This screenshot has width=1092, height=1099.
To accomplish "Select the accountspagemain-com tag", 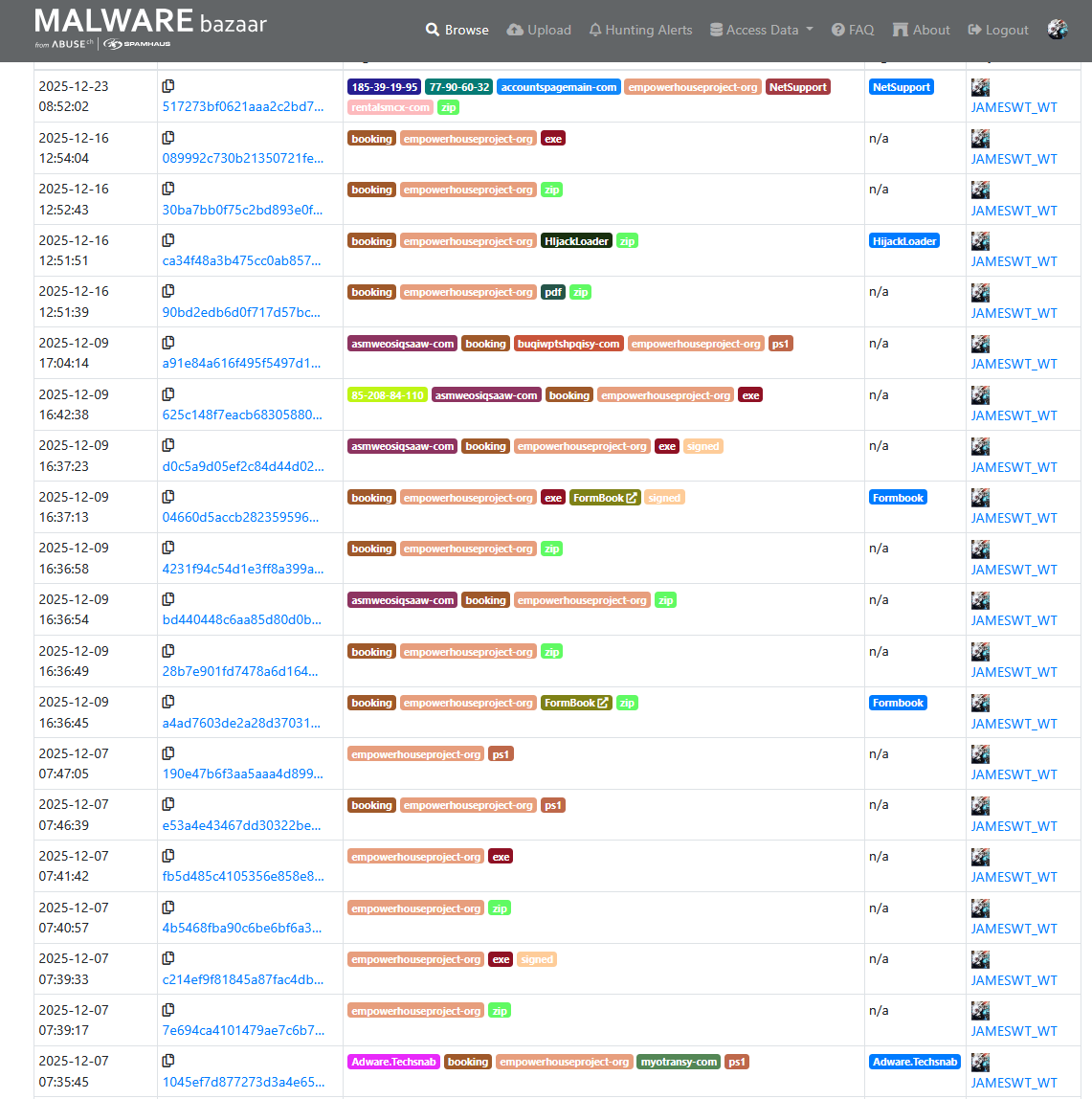I will [x=559, y=87].
